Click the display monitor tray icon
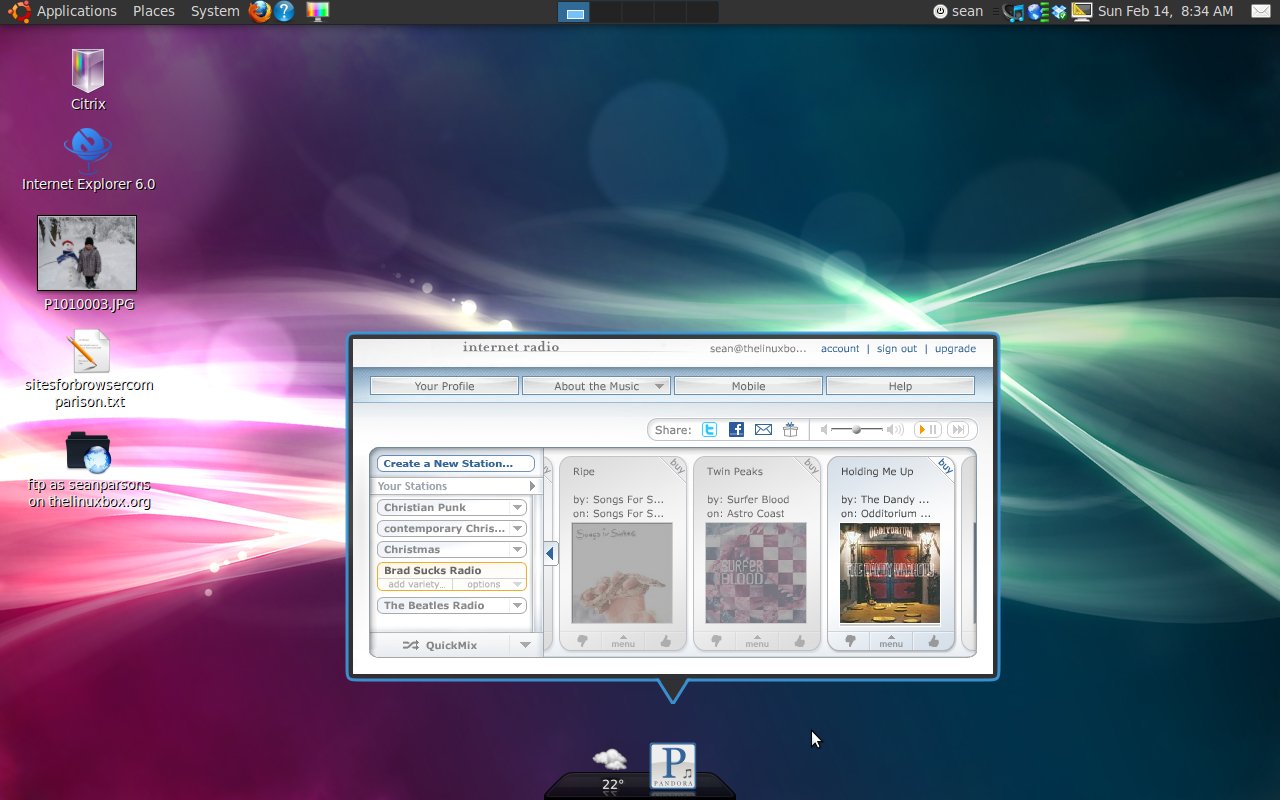 [1081, 12]
